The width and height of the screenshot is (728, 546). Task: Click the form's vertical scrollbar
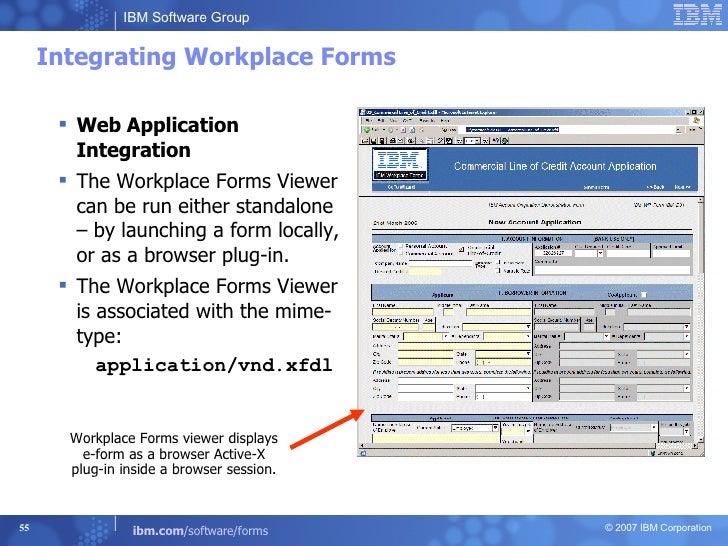point(701,319)
